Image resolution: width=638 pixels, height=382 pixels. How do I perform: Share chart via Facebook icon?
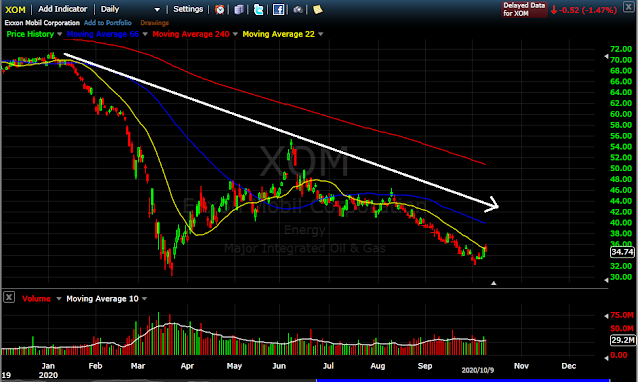[x=278, y=9]
